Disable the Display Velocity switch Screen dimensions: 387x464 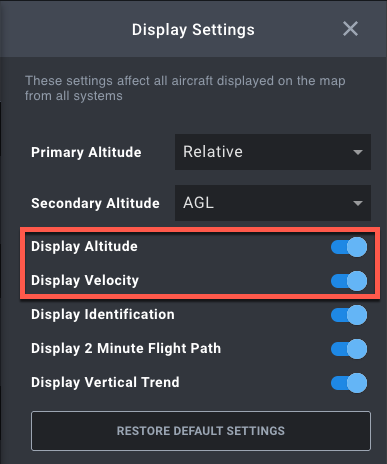[349, 281]
